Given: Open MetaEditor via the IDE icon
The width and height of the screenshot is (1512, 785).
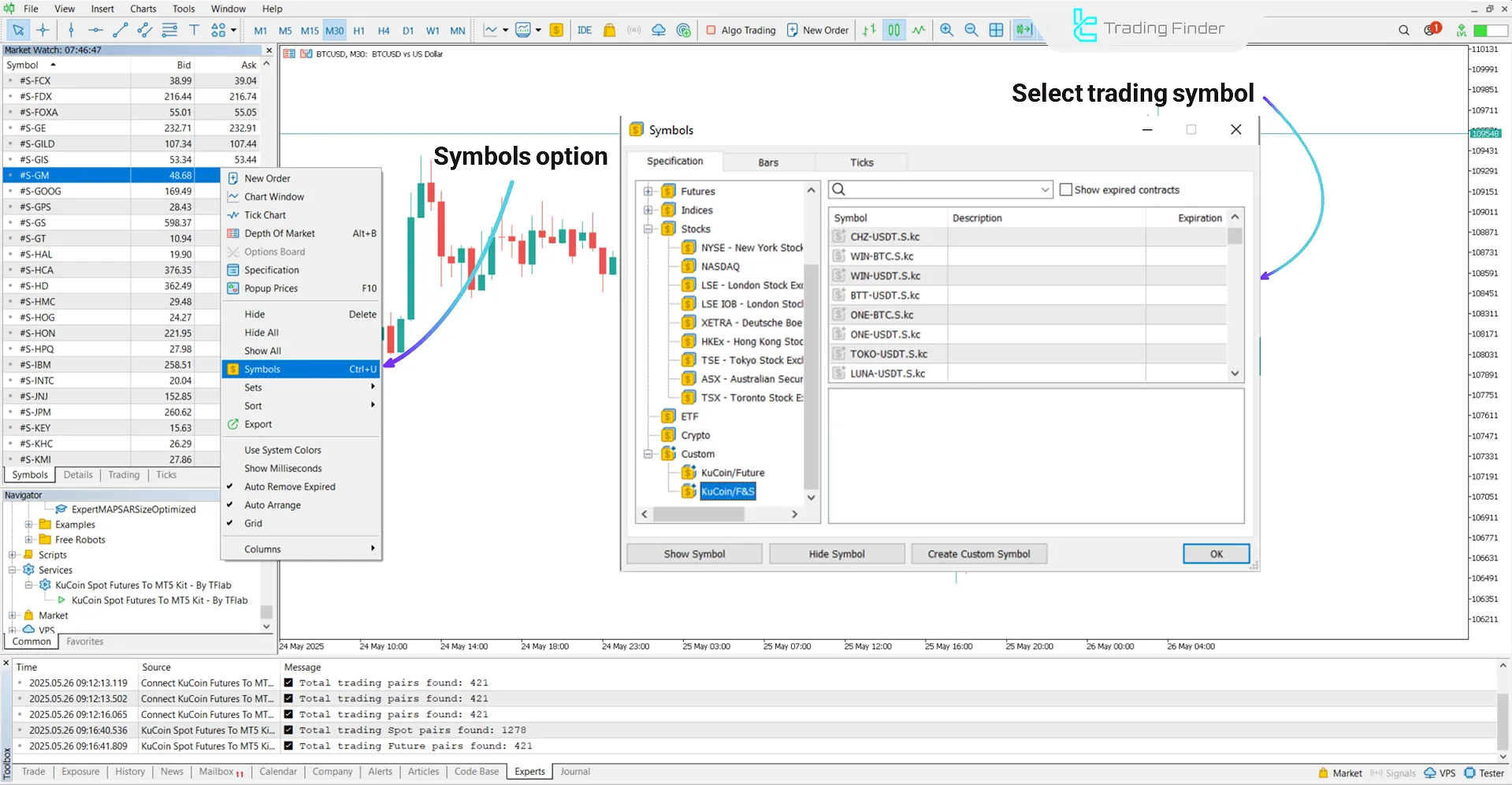Looking at the screenshot, I should [x=585, y=30].
